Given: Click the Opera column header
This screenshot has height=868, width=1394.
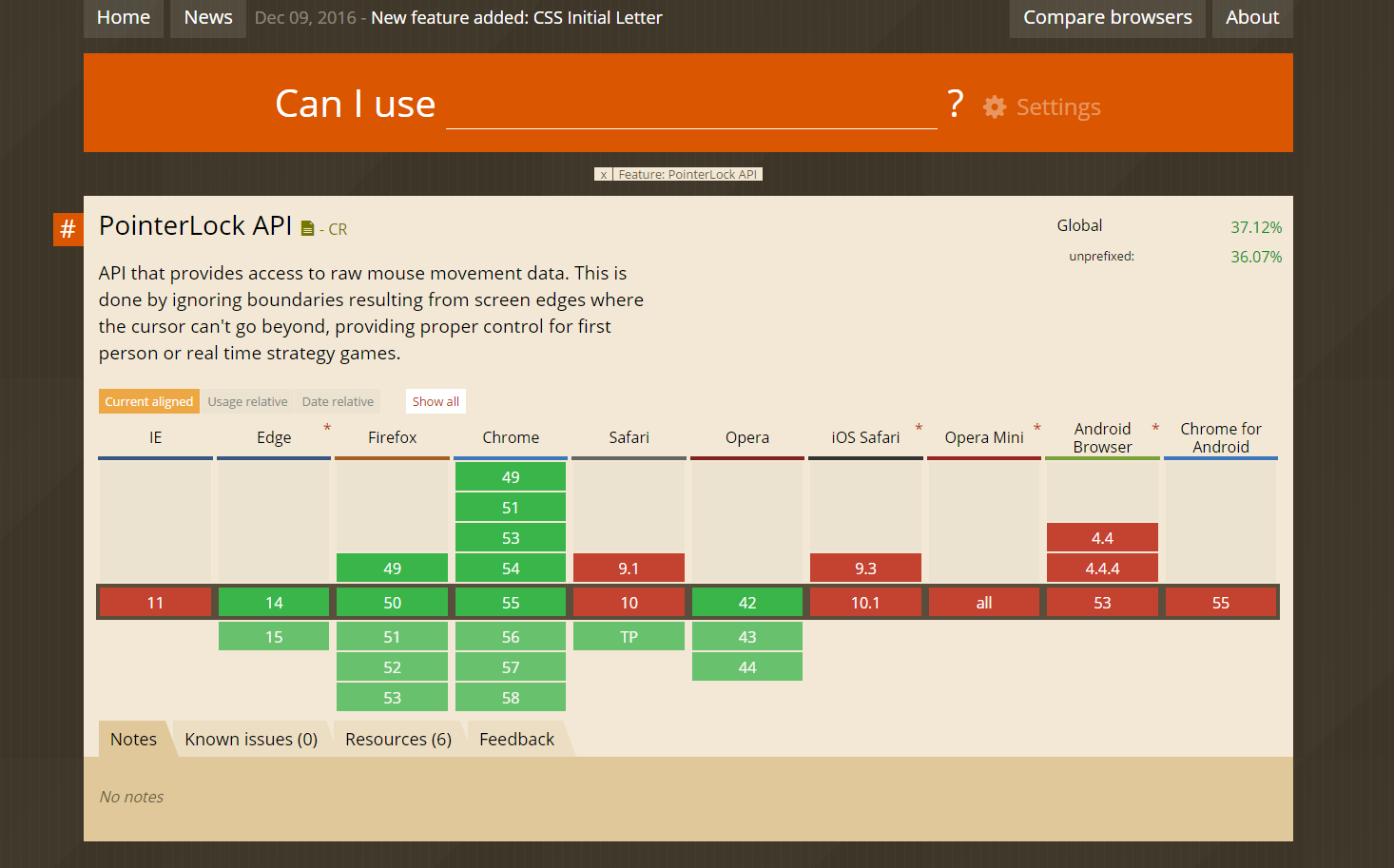Looking at the screenshot, I should [x=747, y=437].
